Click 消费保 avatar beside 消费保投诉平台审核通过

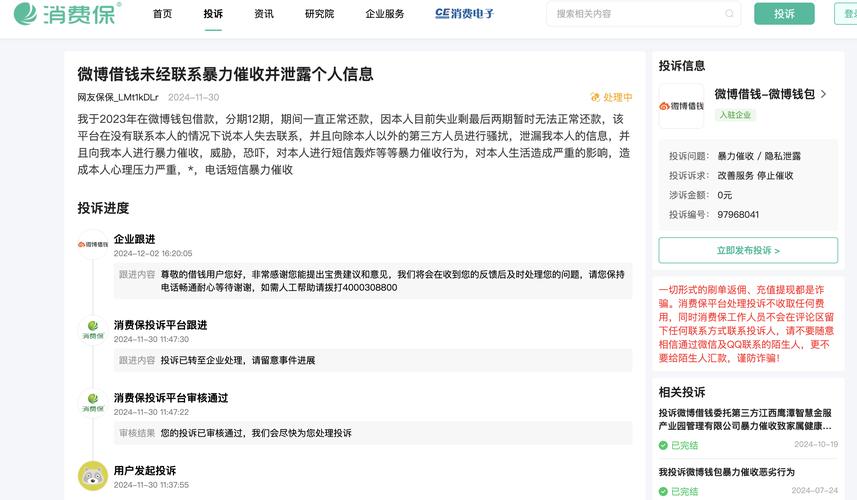pos(93,403)
